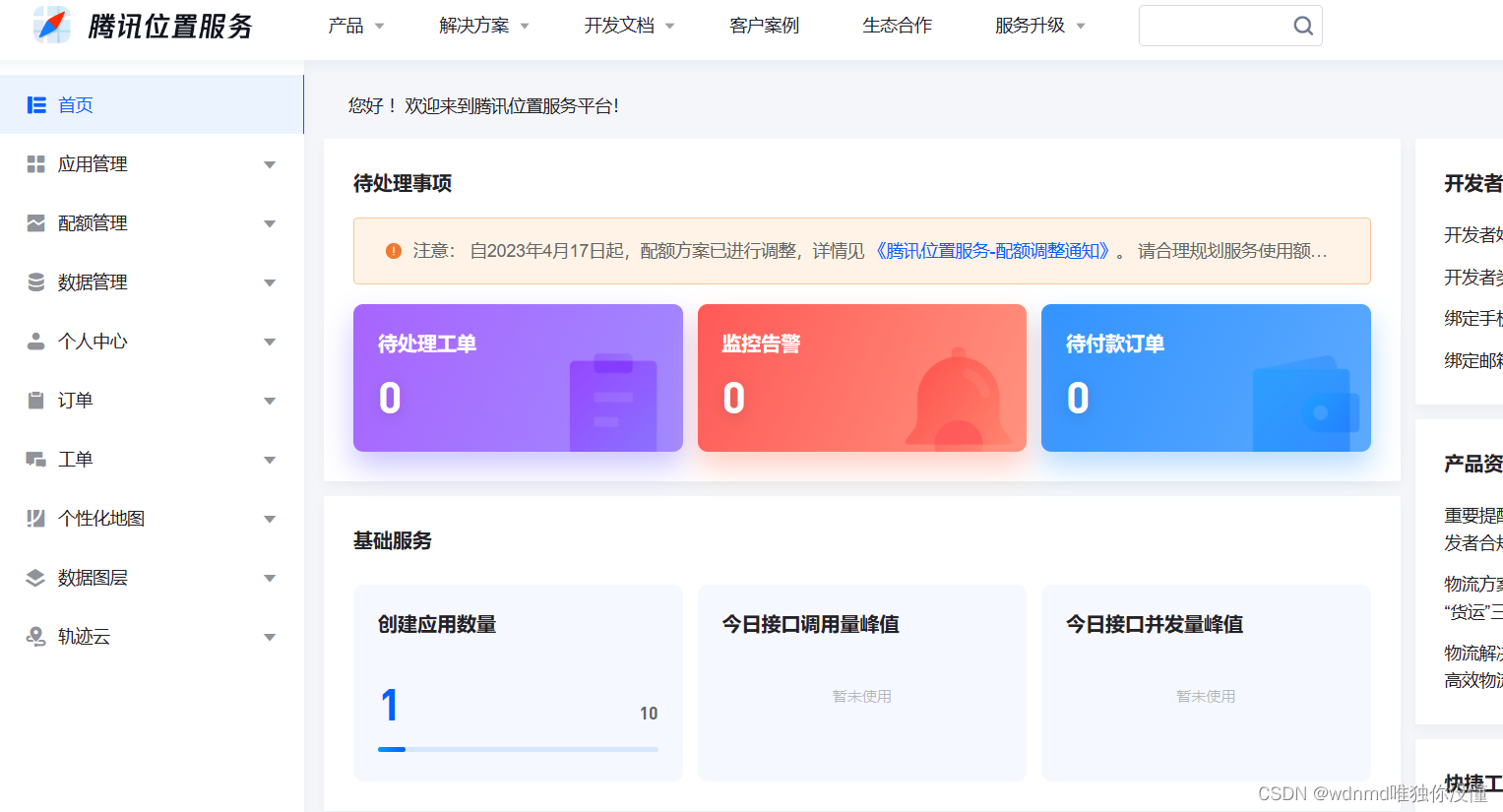Click the 个性化地图 map icon
Screen dimensions: 1503x812
(x=36, y=519)
